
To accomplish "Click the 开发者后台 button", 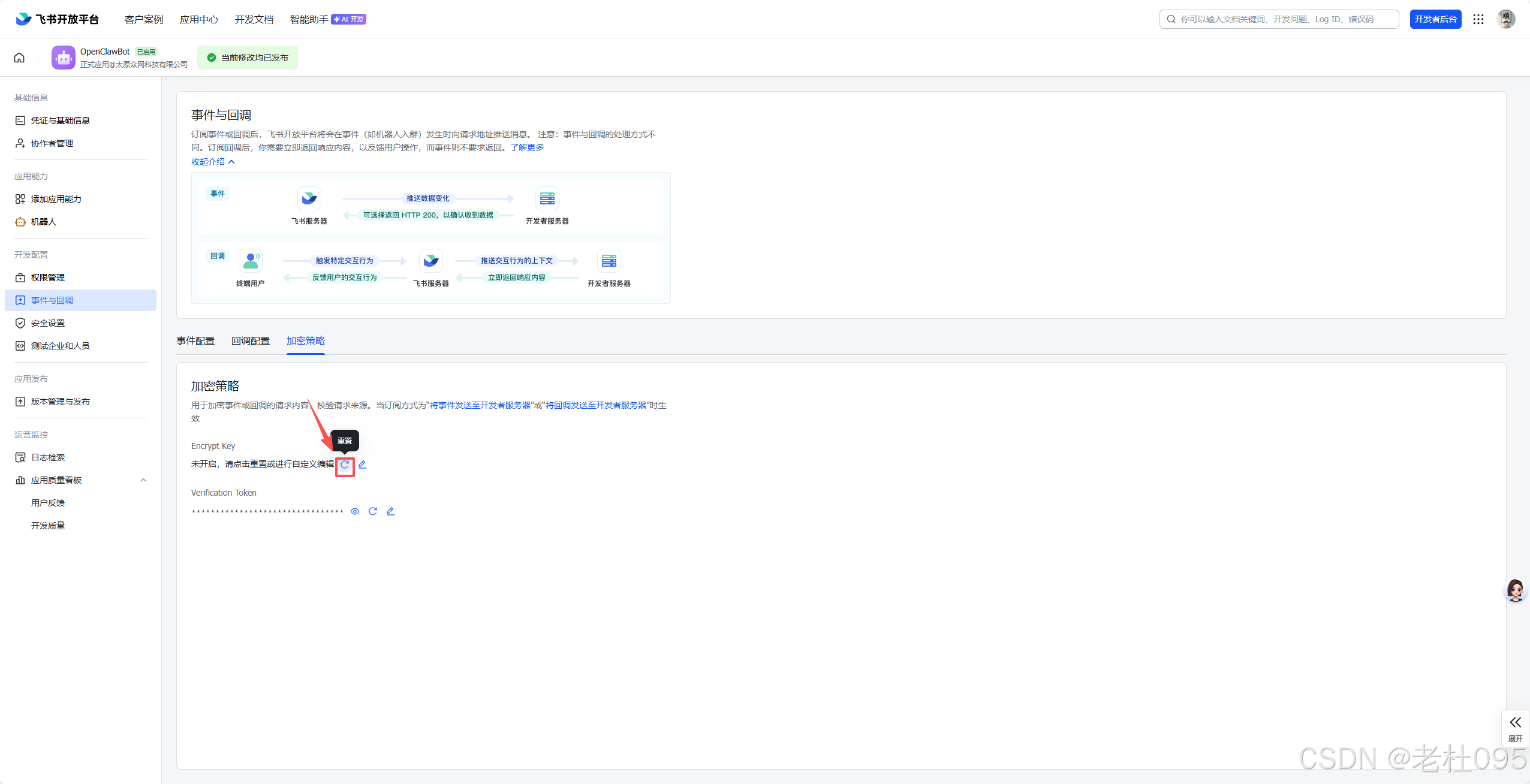I will click(1435, 19).
